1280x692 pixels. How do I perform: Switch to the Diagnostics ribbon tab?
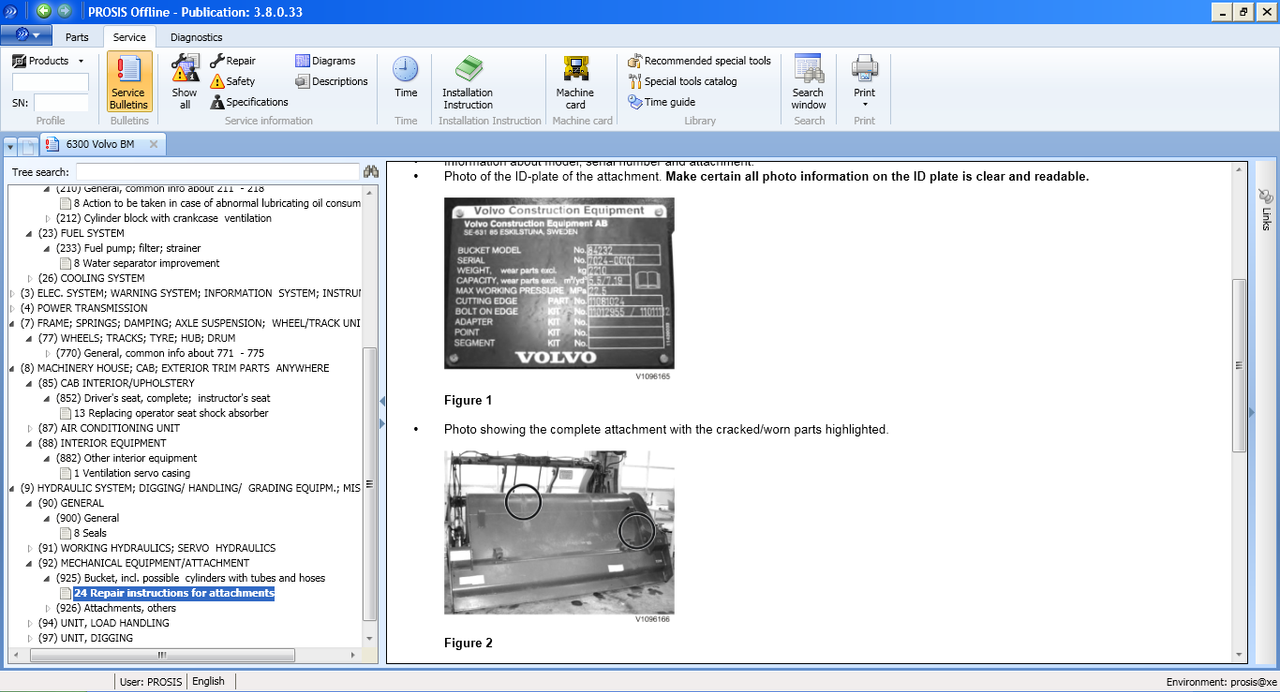pos(196,37)
